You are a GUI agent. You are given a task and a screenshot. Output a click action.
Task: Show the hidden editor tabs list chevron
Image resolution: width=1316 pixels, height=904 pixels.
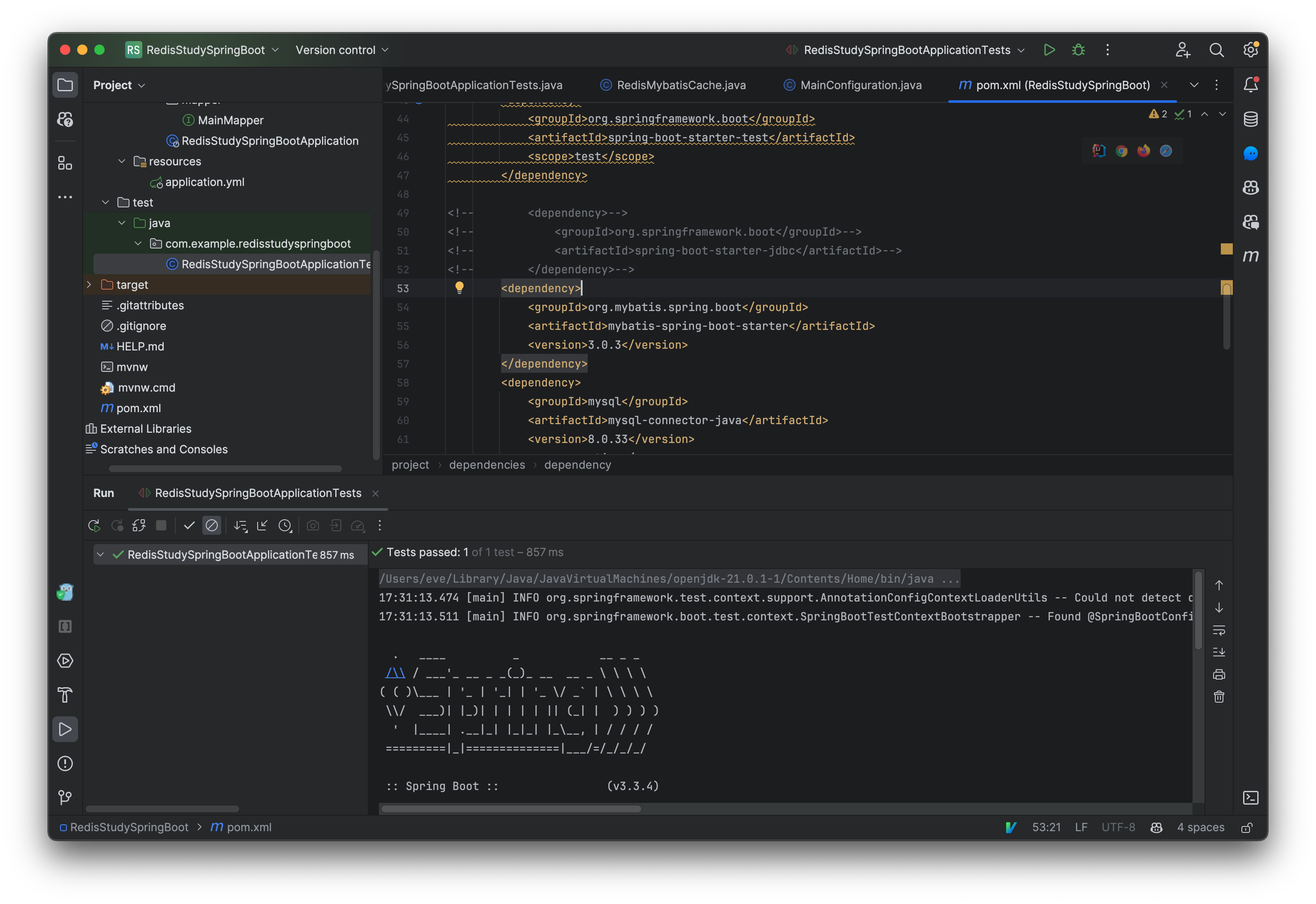point(1194,85)
